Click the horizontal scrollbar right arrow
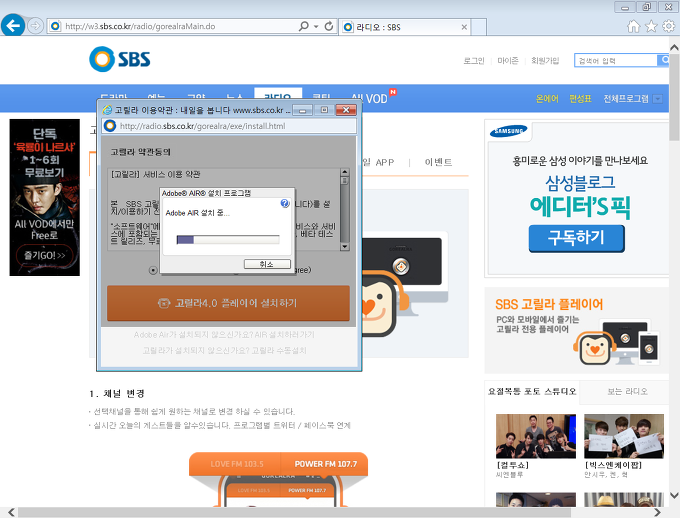Screen dimensions: 680x518 657,512
